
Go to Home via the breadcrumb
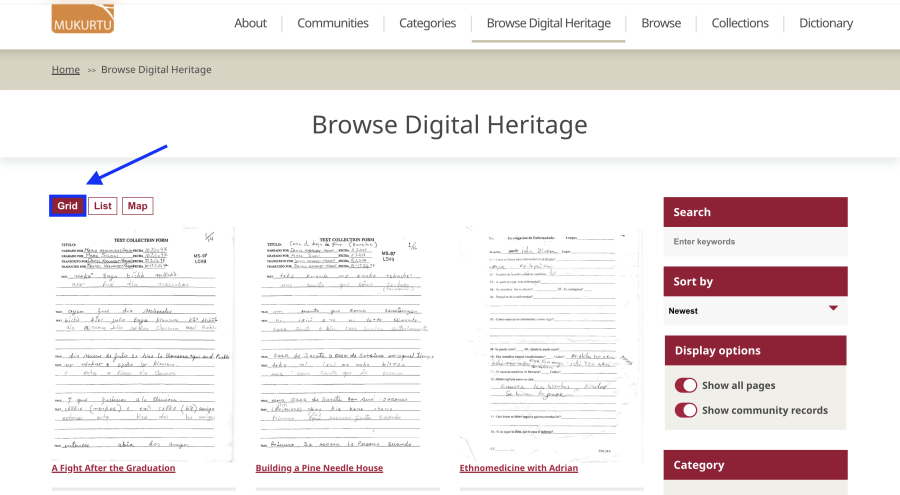[65, 69]
